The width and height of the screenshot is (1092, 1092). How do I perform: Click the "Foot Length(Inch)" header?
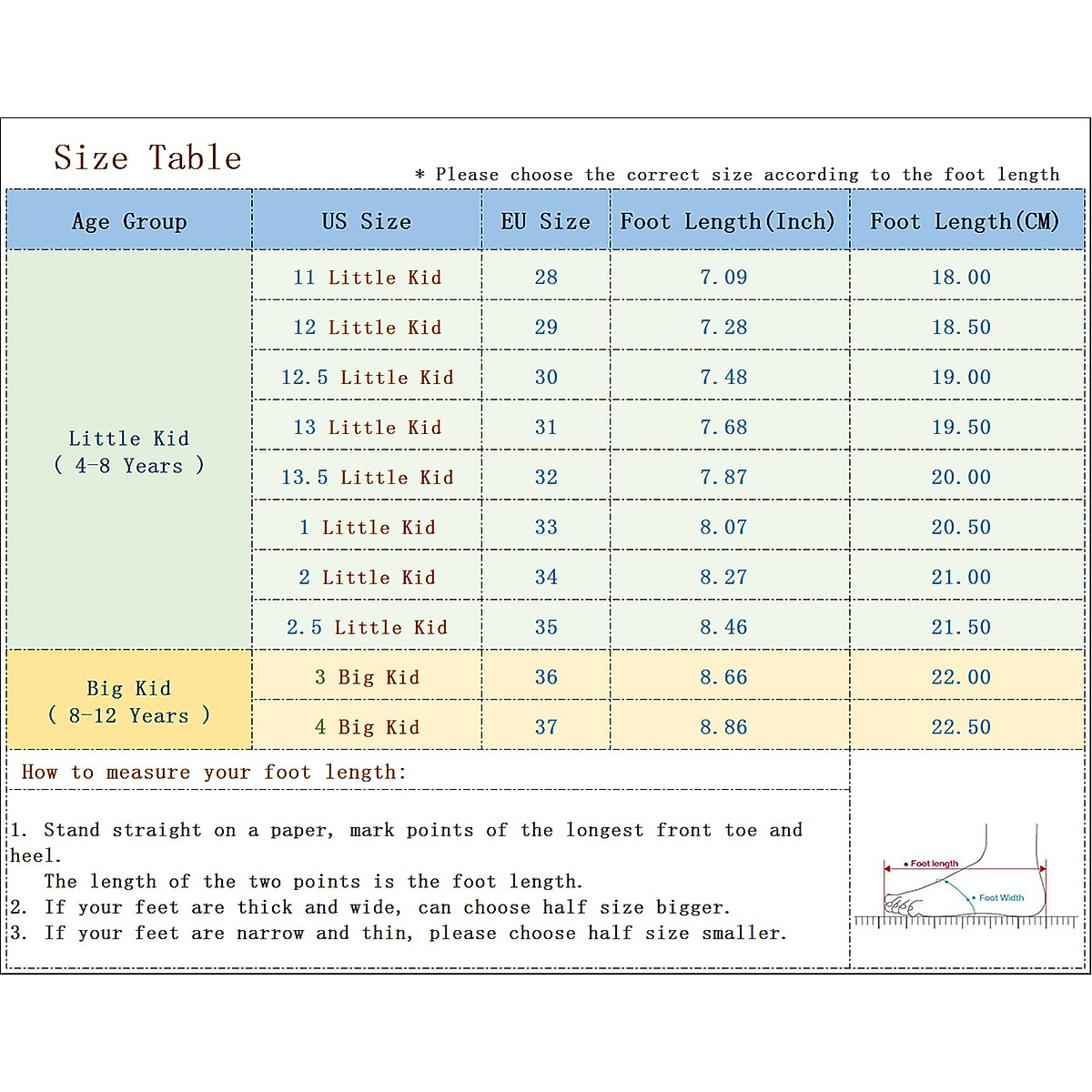(x=727, y=221)
